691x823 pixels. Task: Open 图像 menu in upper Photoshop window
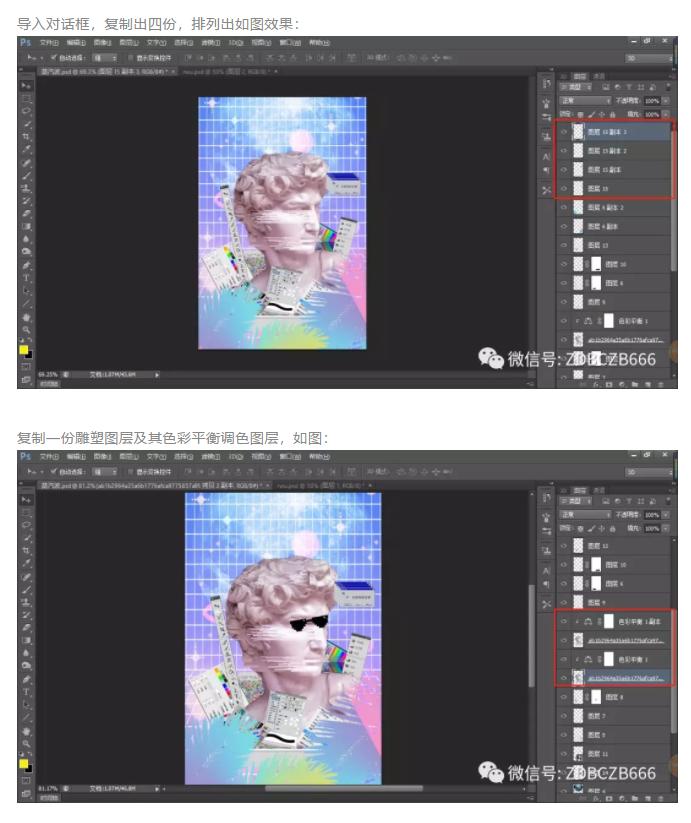click(102, 43)
